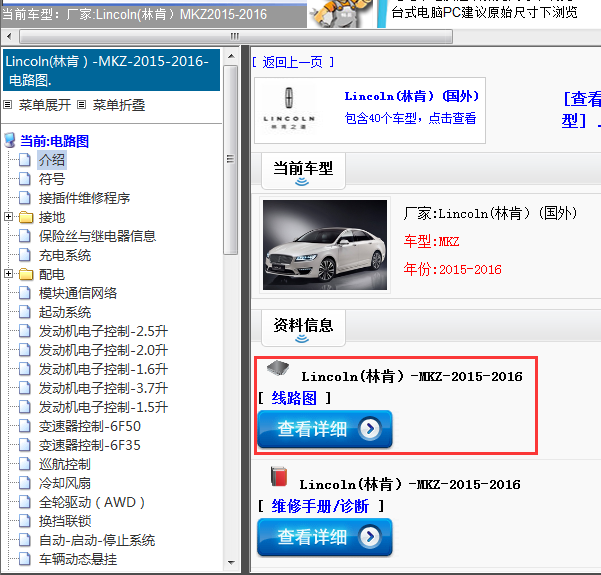Open the 线路图 link

pyautogui.click(x=294, y=398)
